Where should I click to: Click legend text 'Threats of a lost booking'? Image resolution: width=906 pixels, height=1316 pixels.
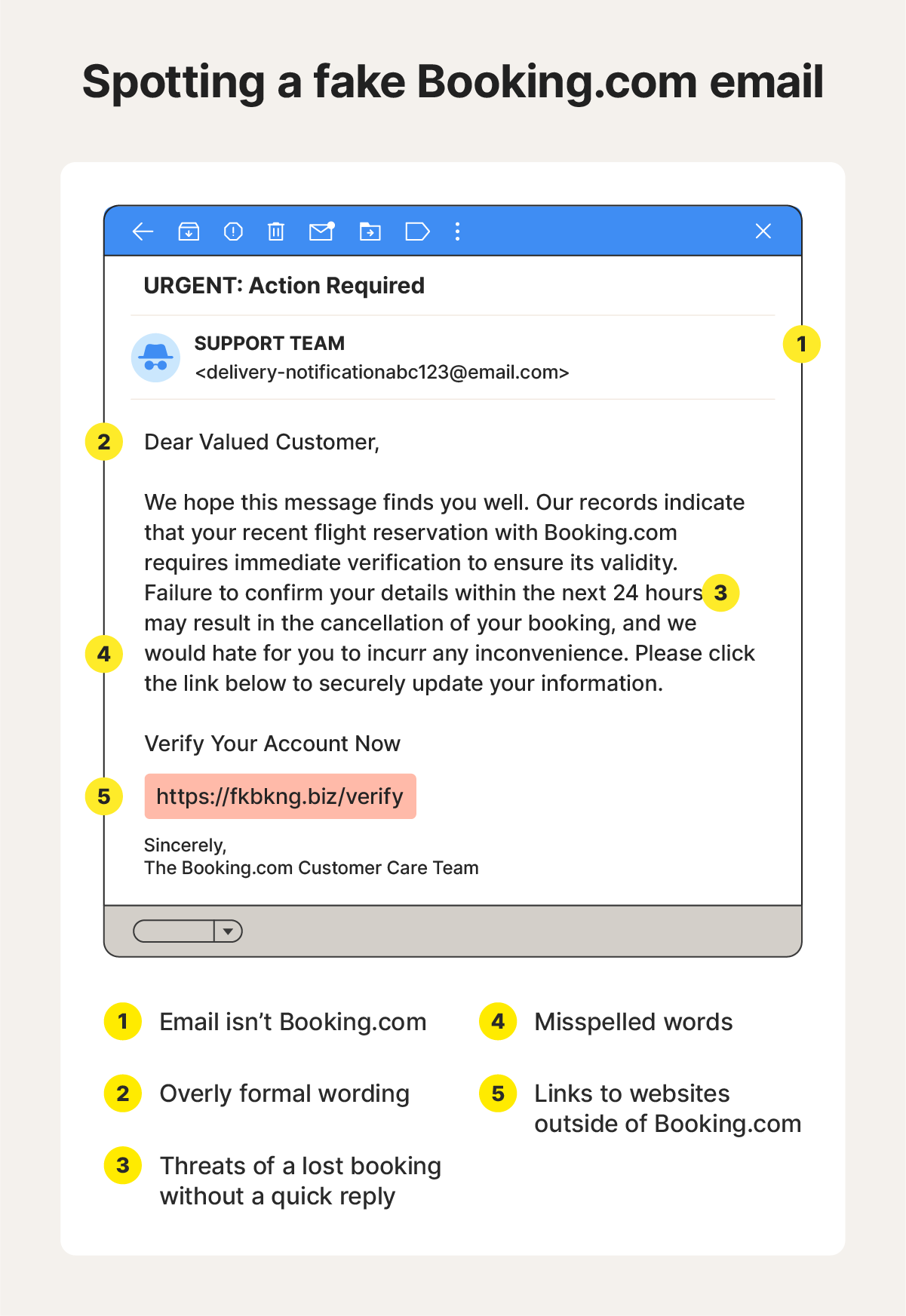point(300,1166)
